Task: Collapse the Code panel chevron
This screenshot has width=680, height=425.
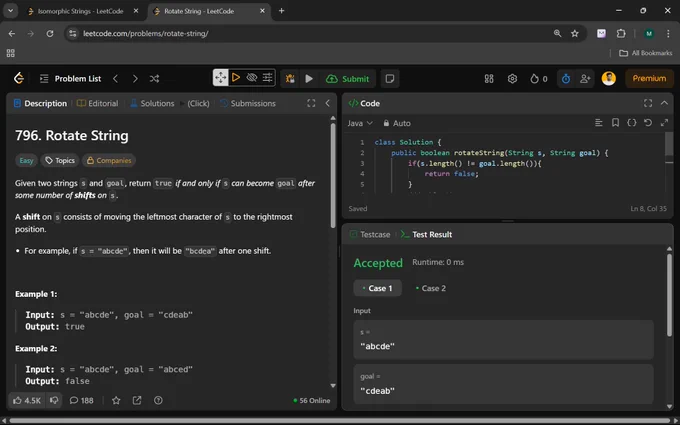Action: point(664,103)
